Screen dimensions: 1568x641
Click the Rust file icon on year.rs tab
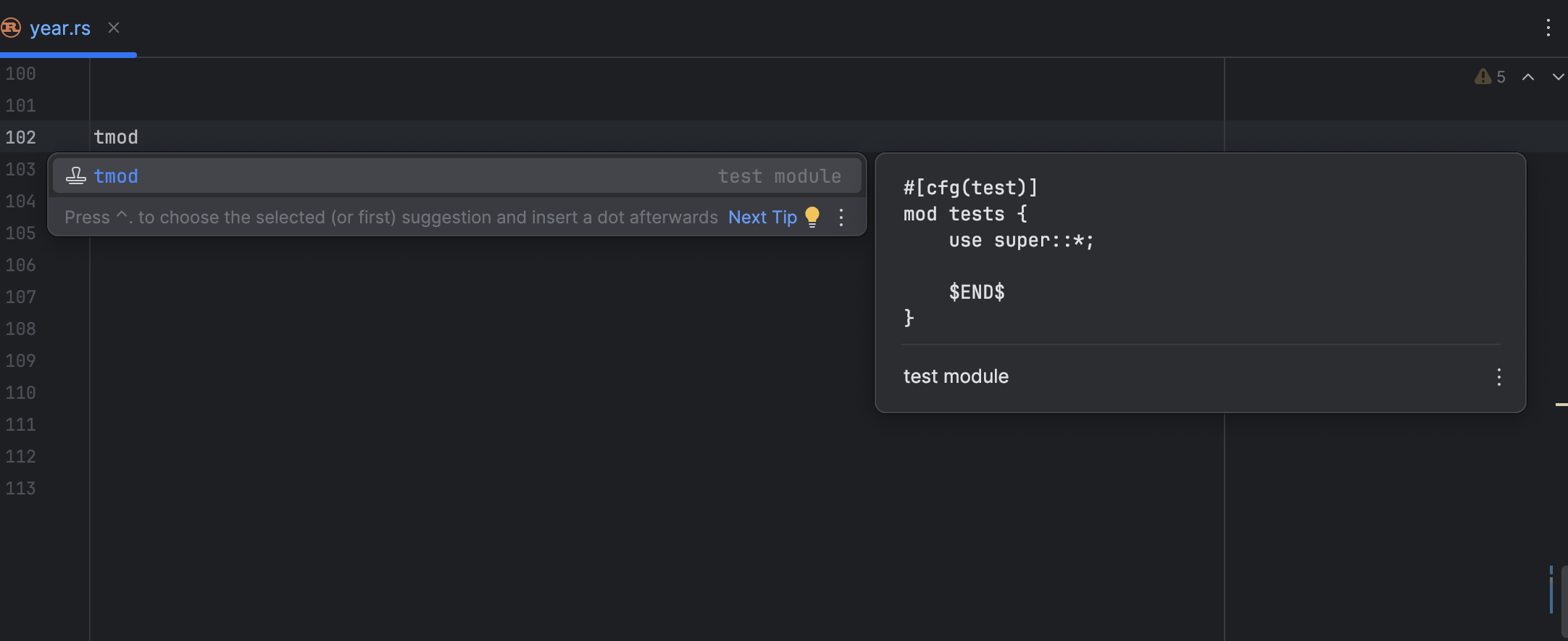[11, 28]
